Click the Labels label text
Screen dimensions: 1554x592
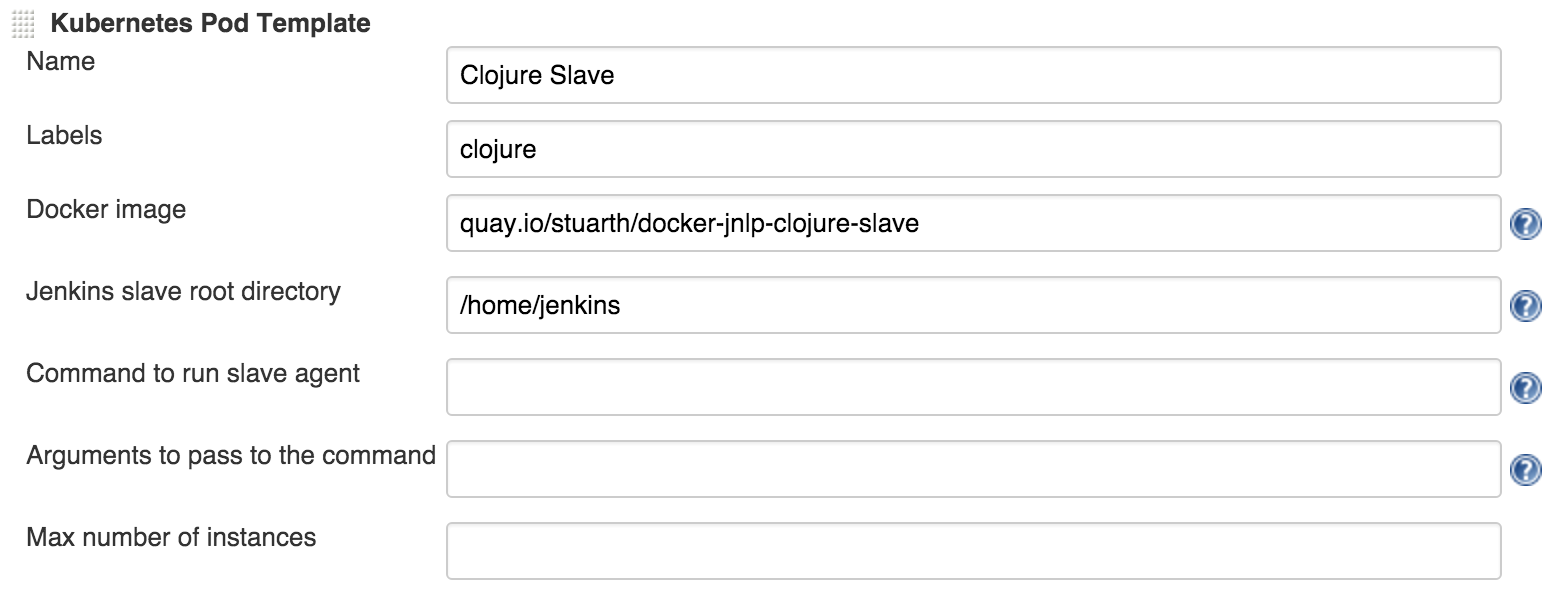click(64, 136)
